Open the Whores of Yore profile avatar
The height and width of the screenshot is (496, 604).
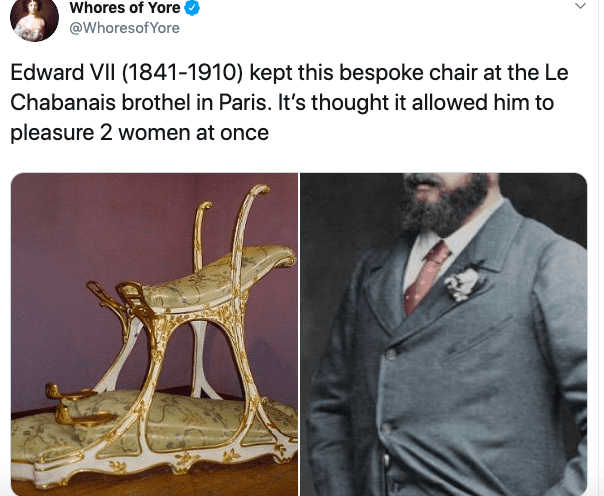point(34,18)
